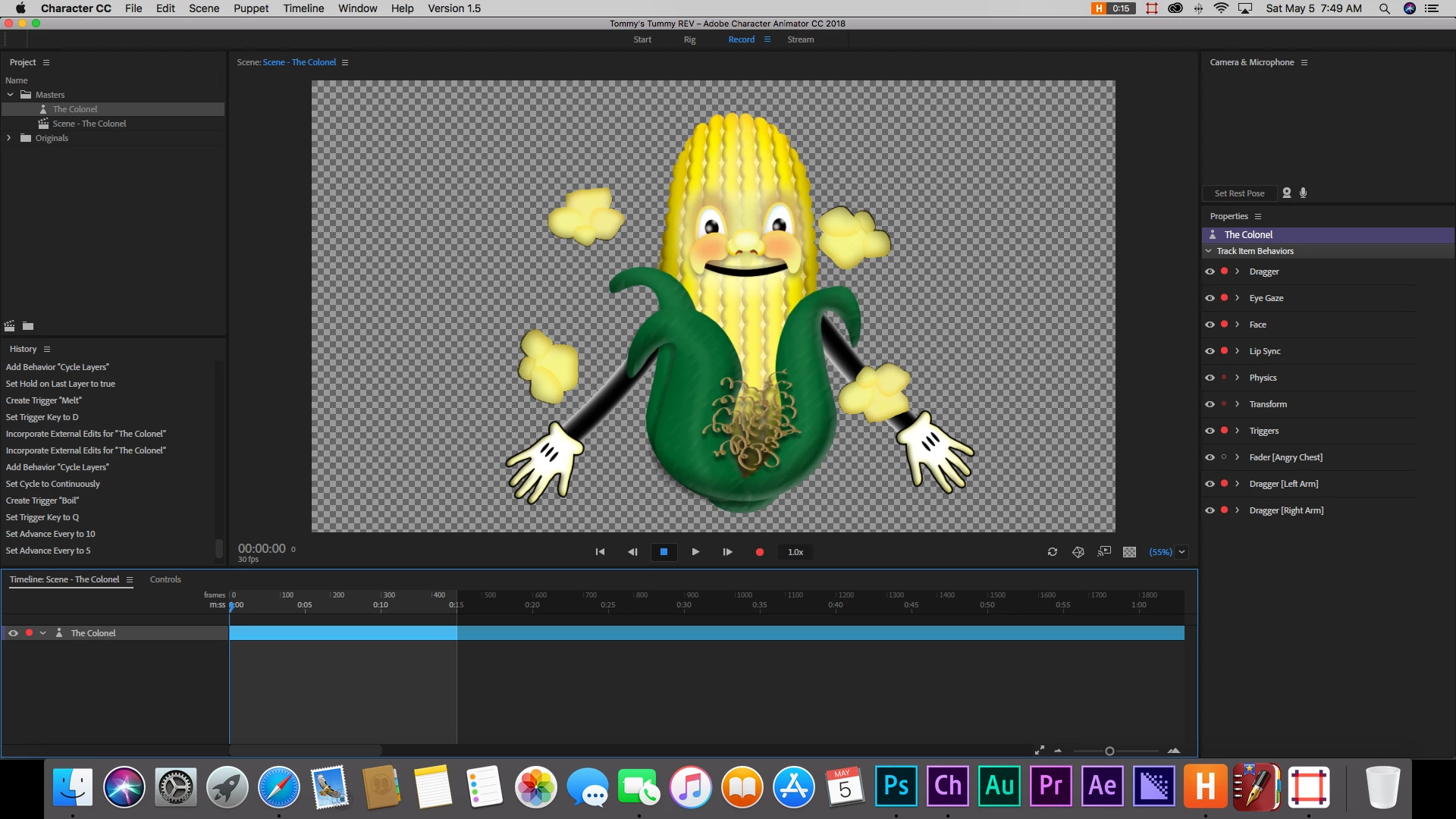Disarm the Dragger behavior red record dot
This screenshot has height=819, width=1456.
coord(1224,271)
